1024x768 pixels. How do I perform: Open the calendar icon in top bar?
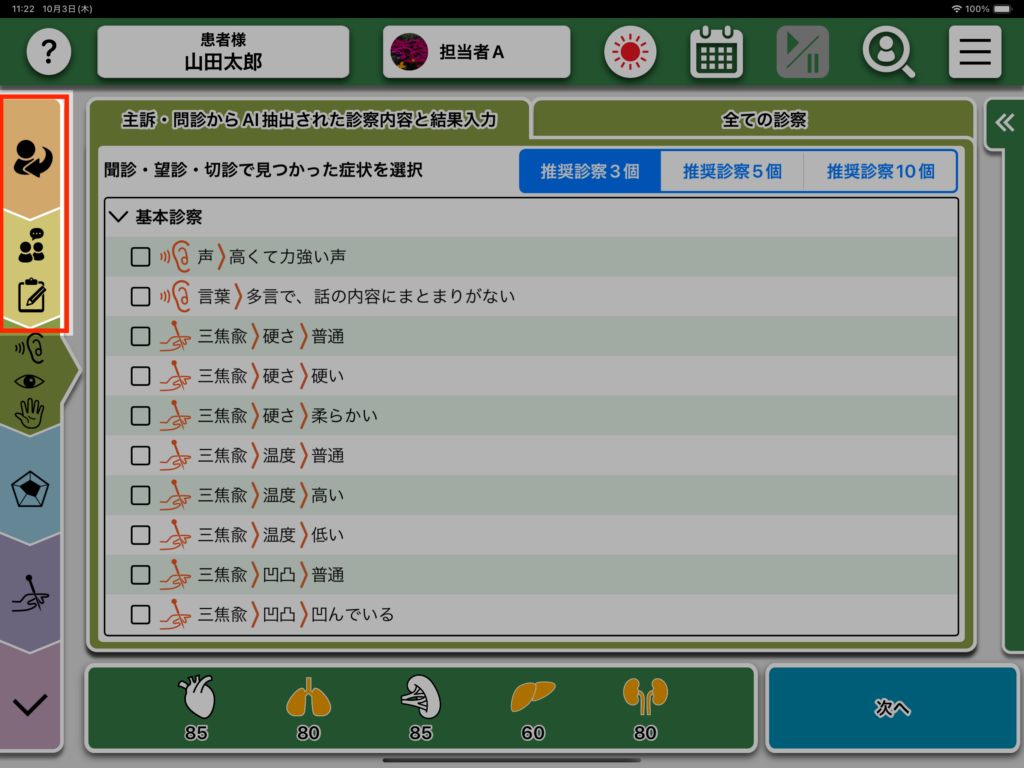[716, 52]
